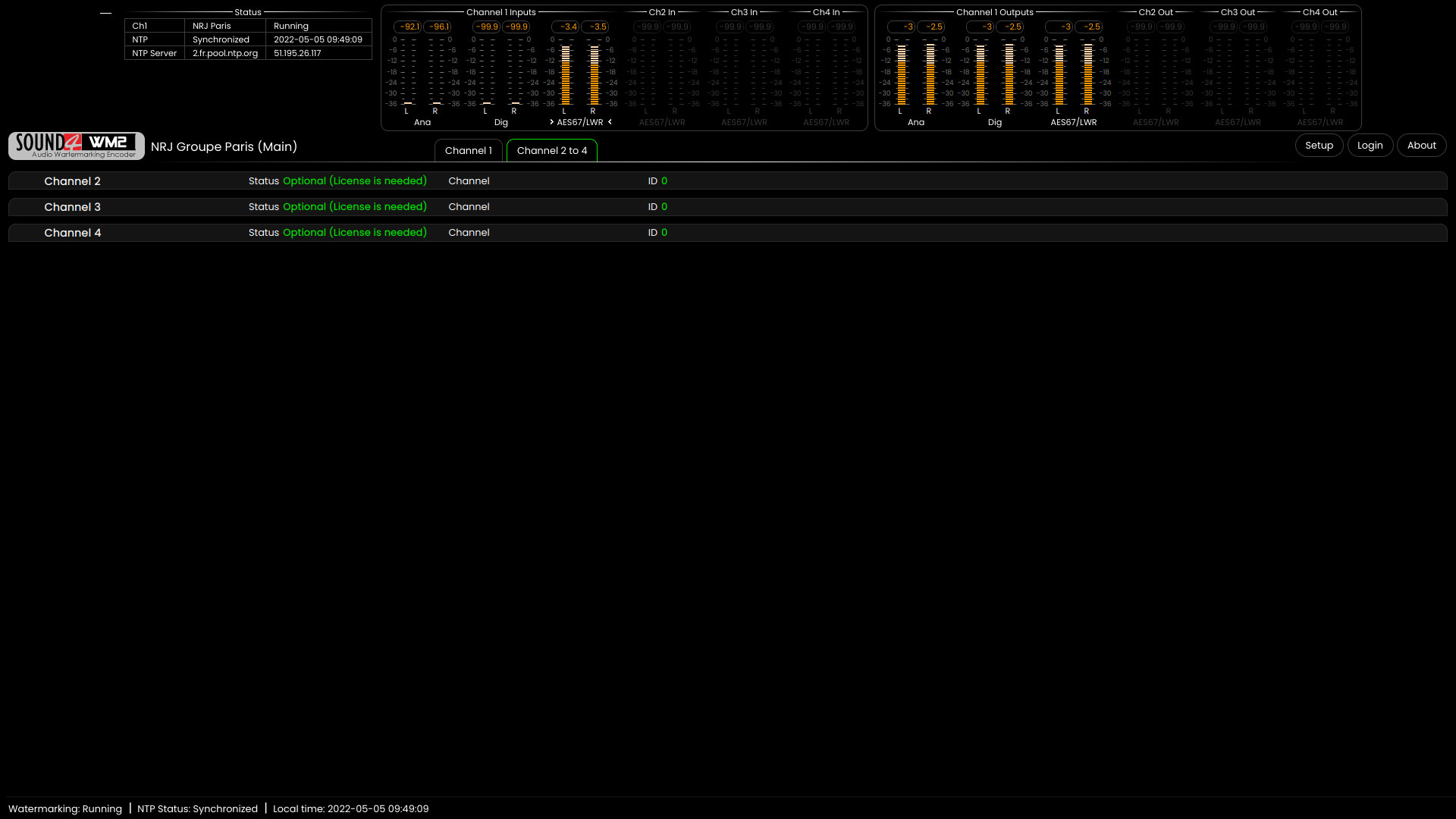Click the Sound4 WM2 logo
Screen dimensions: 1456x819
pos(76,146)
